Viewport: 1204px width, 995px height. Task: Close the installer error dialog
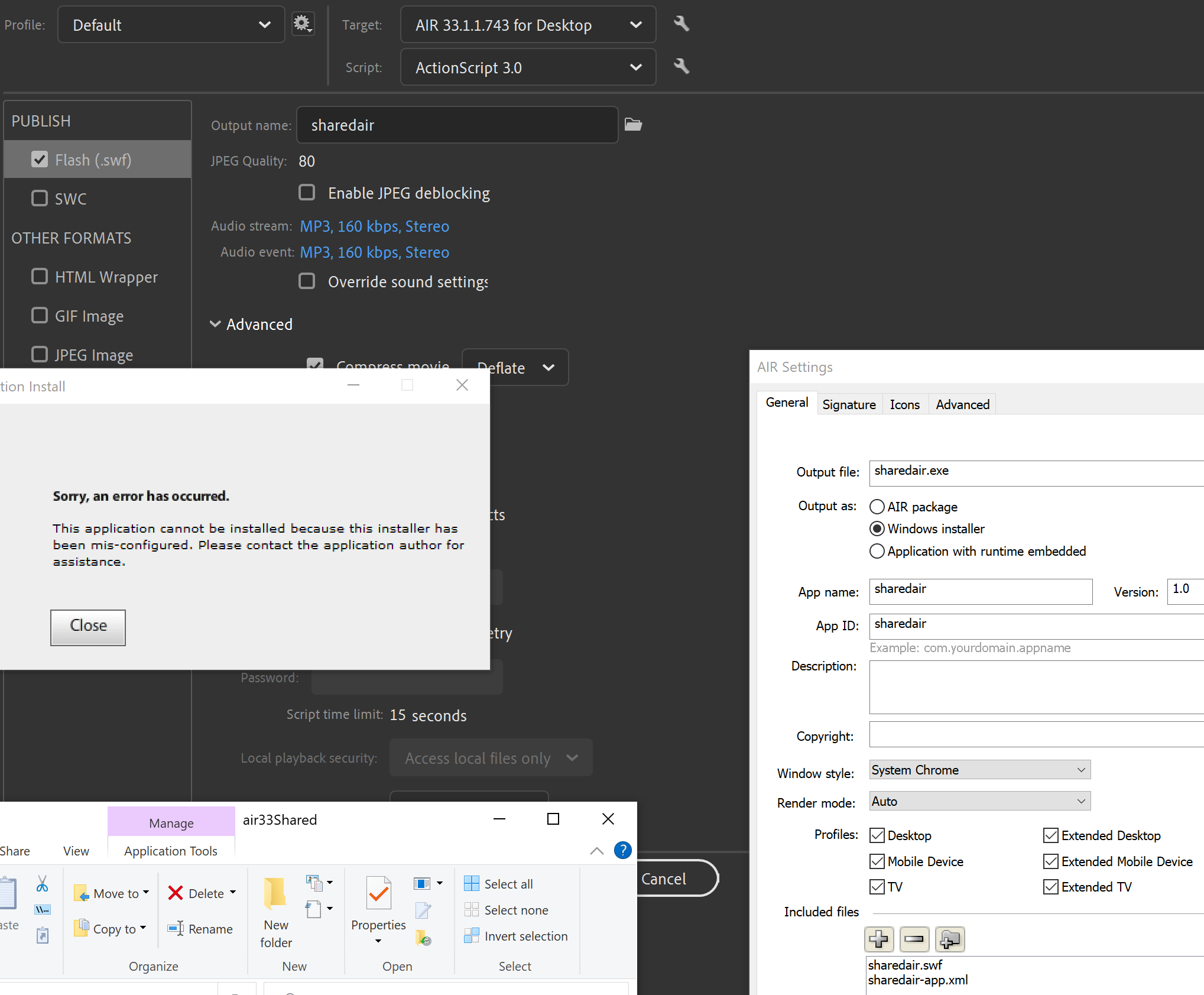87,627
